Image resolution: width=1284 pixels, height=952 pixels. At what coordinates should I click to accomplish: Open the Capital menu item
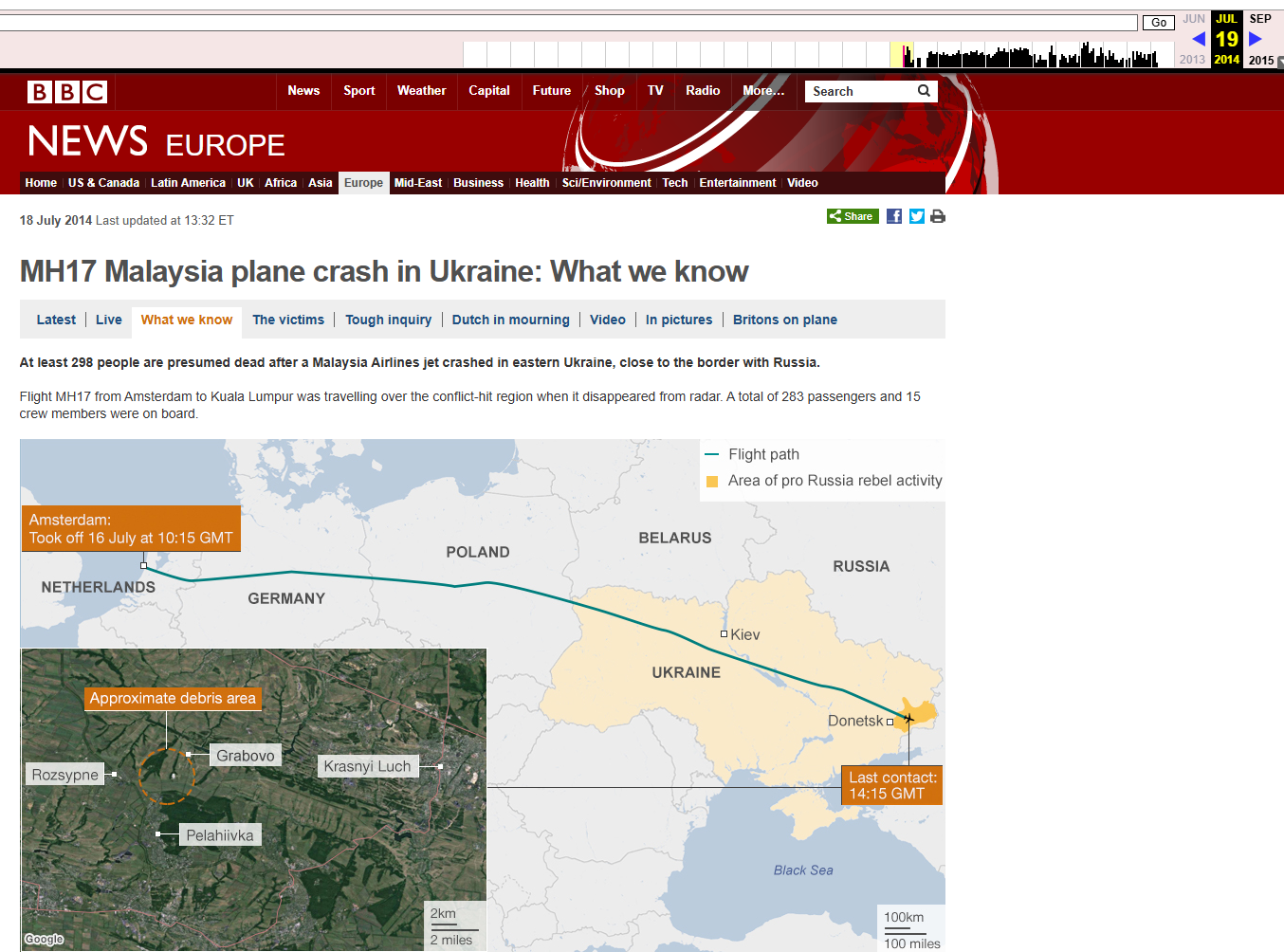tap(489, 91)
